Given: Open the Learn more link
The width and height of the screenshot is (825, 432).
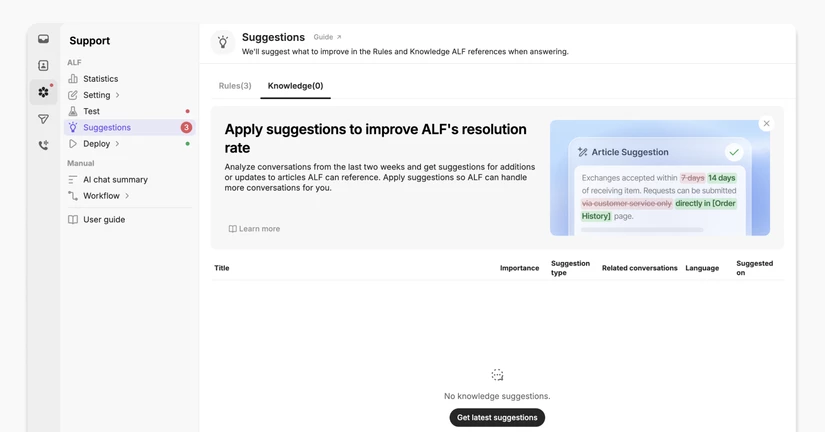Looking at the screenshot, I should coord(254,229).
